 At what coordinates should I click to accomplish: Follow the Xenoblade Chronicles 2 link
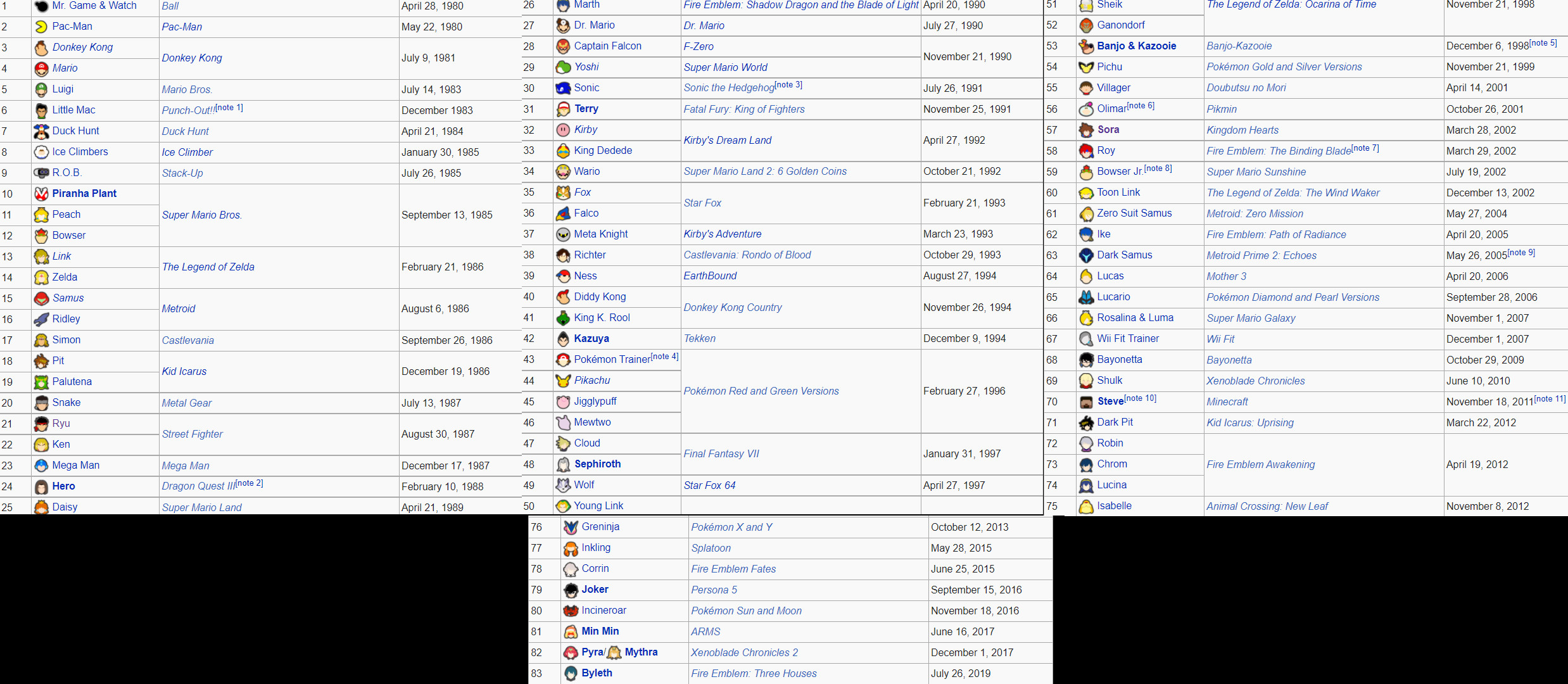(744, 652)
